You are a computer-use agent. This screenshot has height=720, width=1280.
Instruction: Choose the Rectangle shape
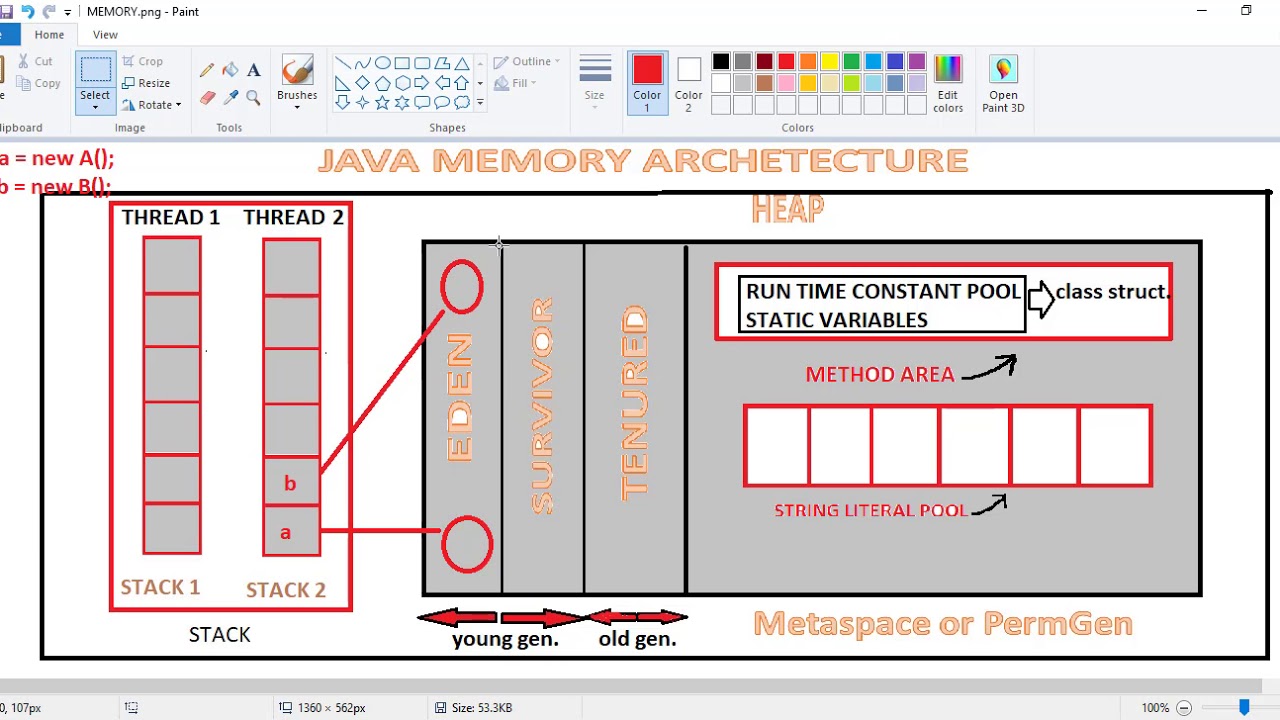tap(402, 63)
